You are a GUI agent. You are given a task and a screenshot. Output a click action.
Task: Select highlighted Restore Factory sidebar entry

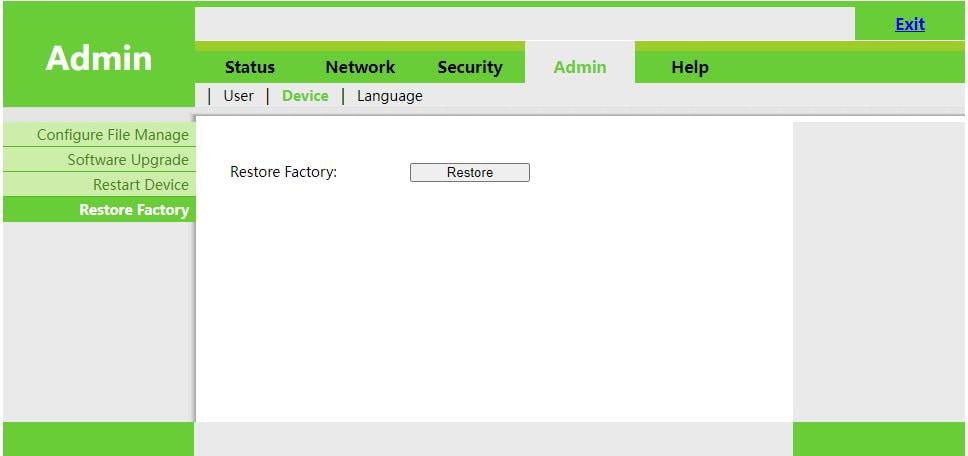99,210
